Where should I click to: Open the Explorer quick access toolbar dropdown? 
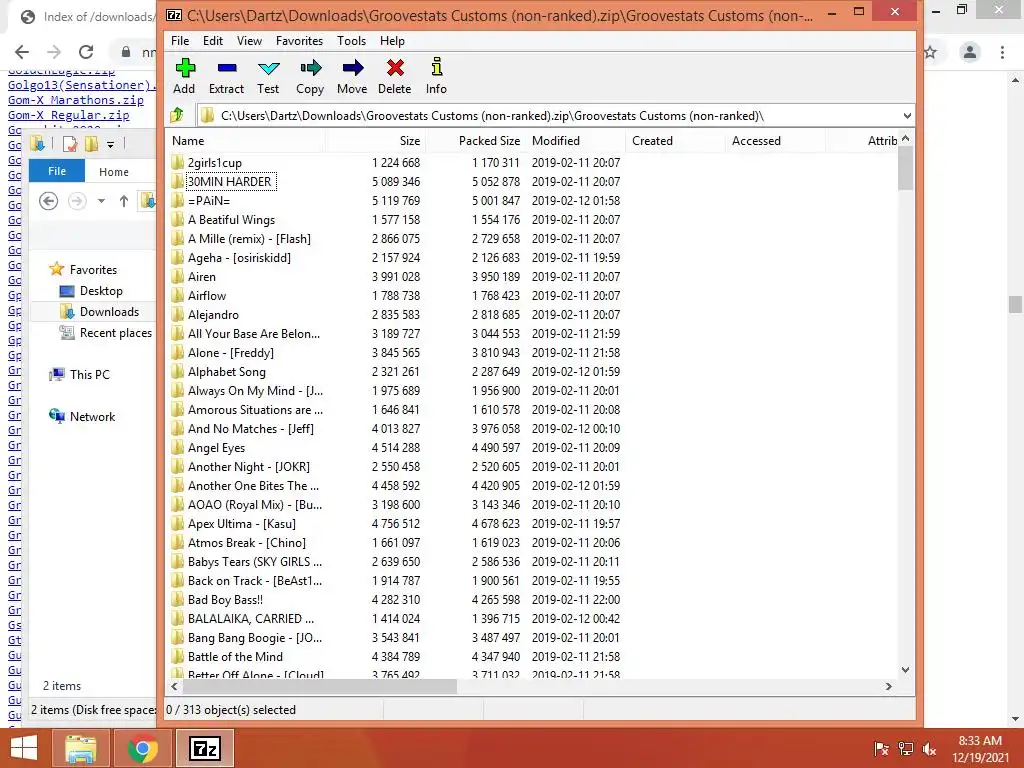[110, 144]
